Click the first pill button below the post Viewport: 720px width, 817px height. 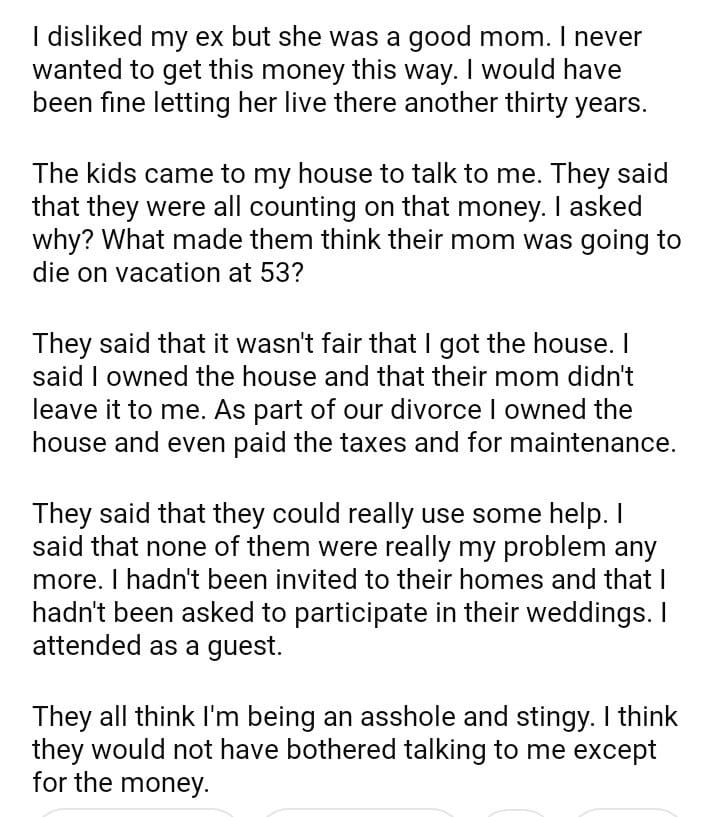tap(139, 812)
